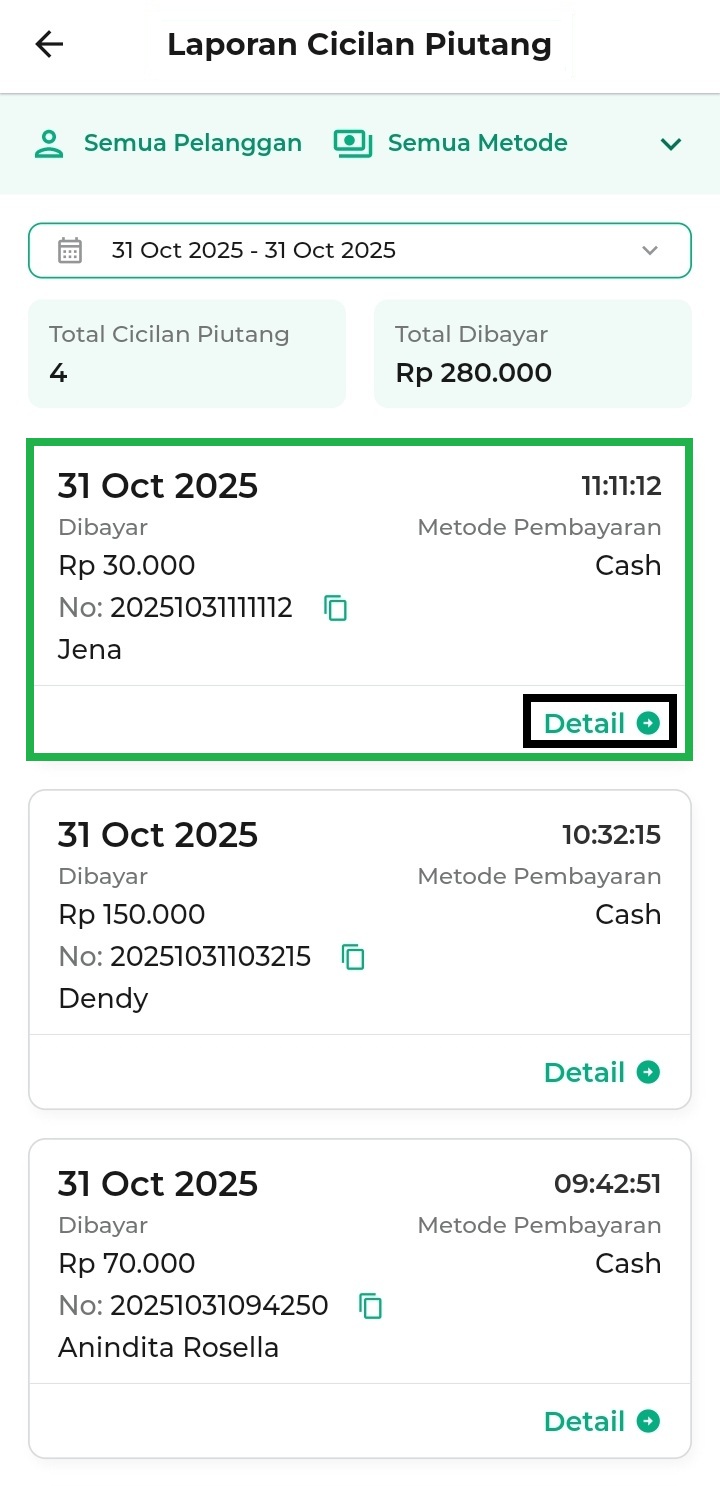
Task: Select Semua Pelanggan filter
Action: 192,143
